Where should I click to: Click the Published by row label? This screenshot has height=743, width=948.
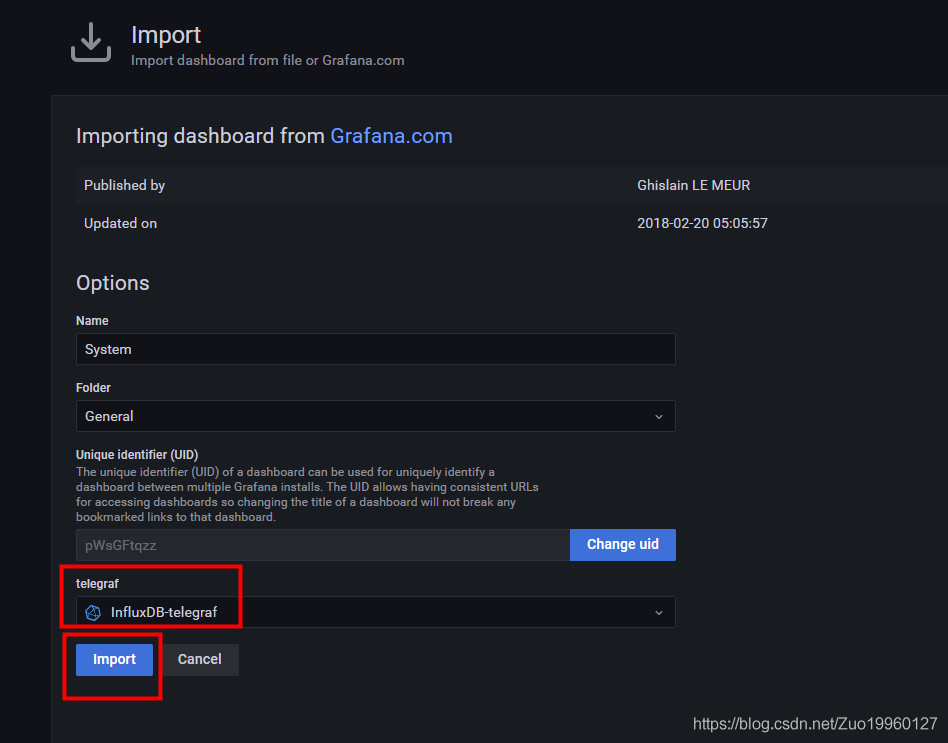(125, 186)
